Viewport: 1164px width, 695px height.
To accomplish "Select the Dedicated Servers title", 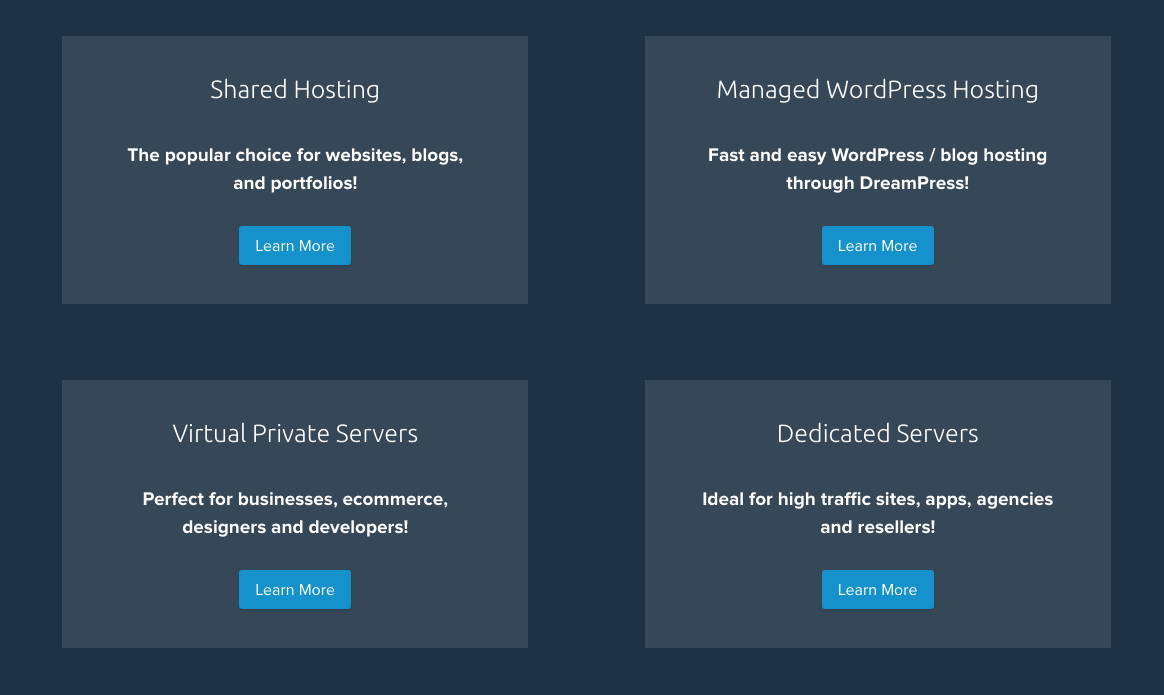I will (877, 433).
